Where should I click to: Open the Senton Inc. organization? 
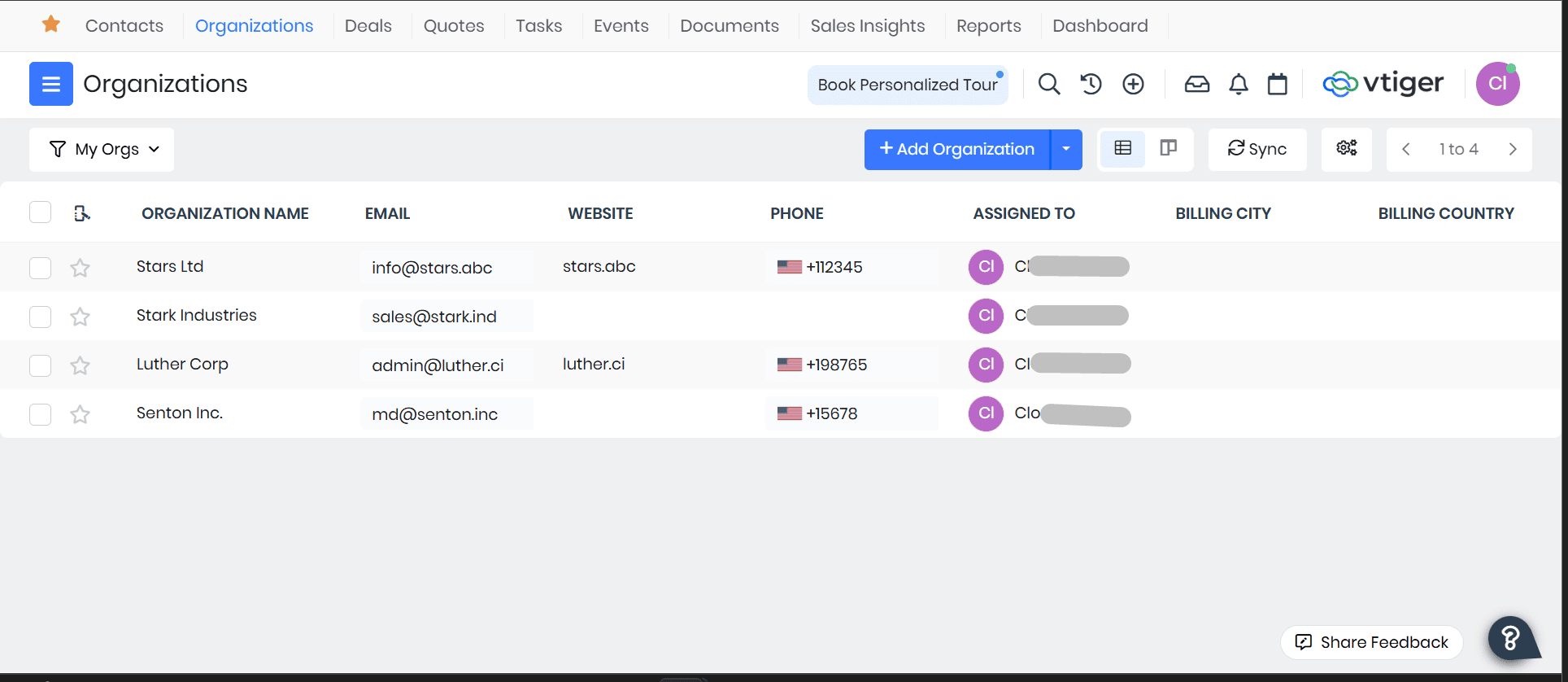point(179,413)
